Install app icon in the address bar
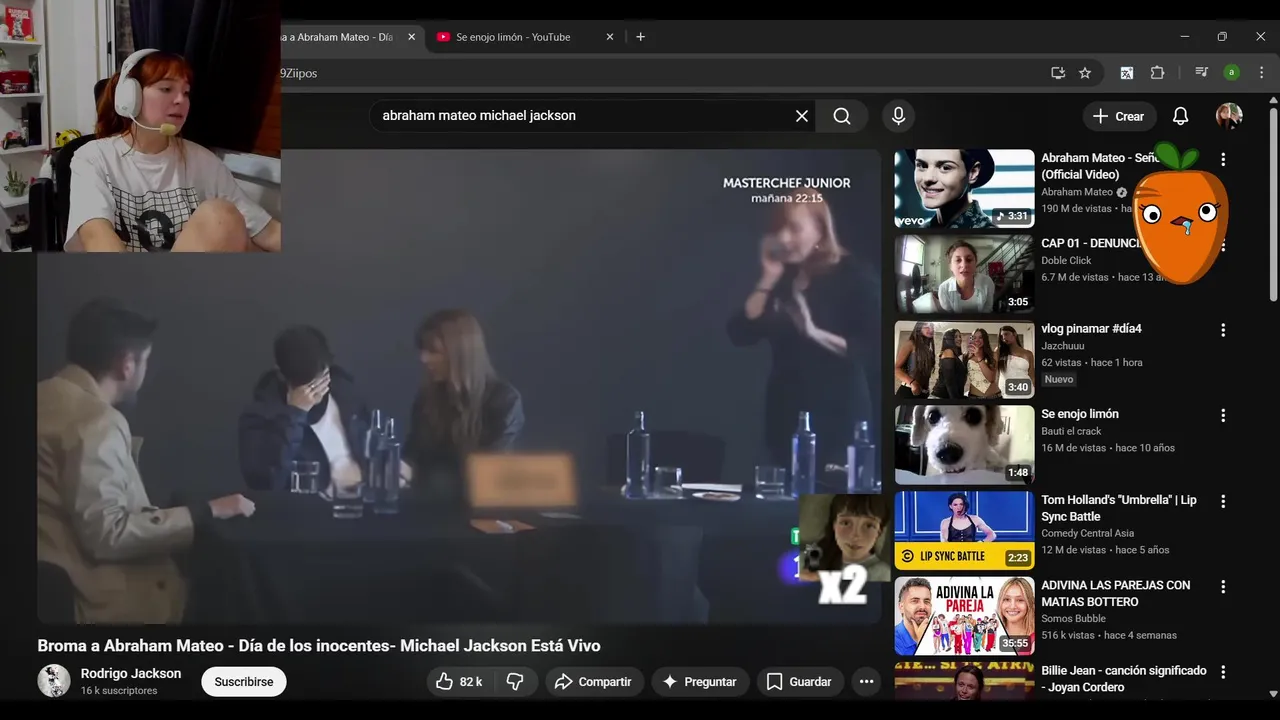The width and height of the screenshot is (1280, 720). [1058, 73]
